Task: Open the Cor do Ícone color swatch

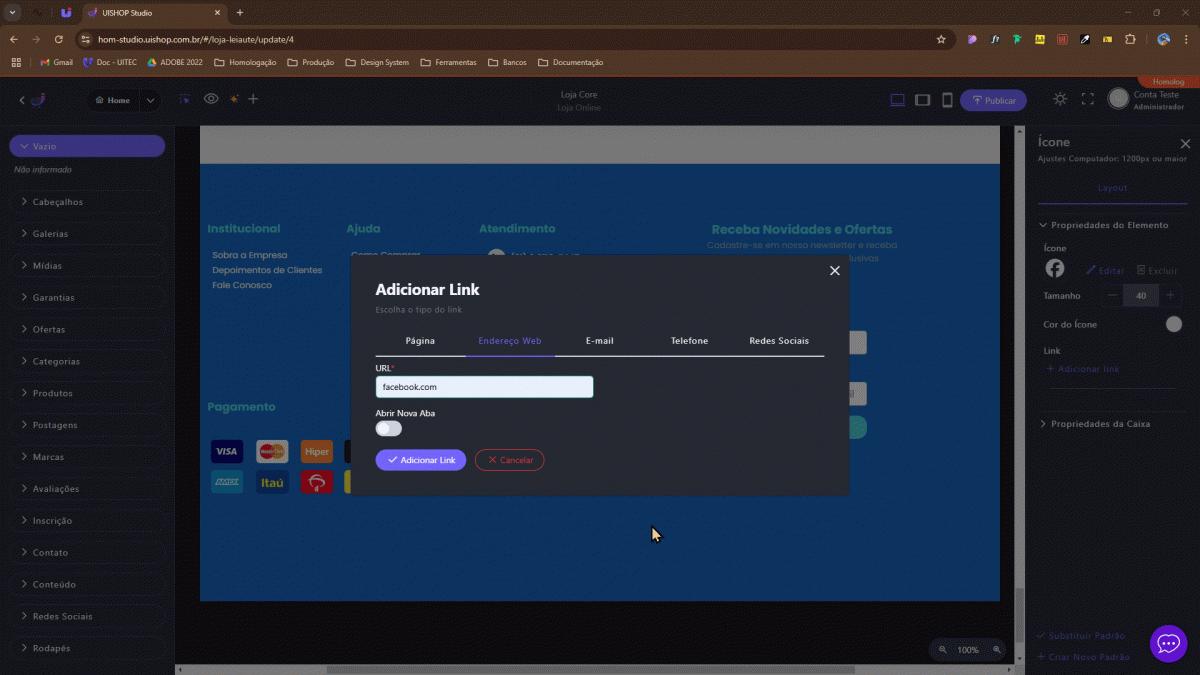Action: coord(1174,324)
